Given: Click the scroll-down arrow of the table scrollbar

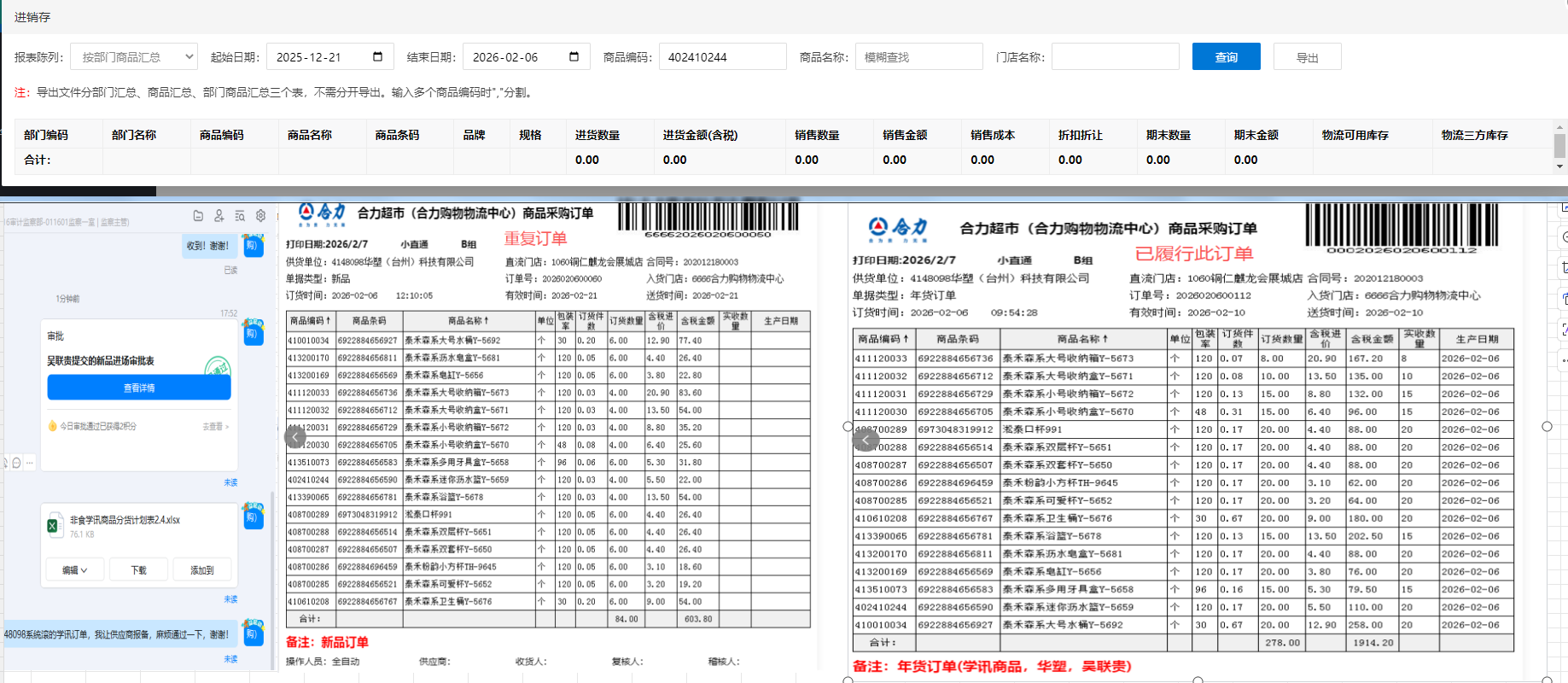Looking at the screenshot, I should click(1559, 166).
